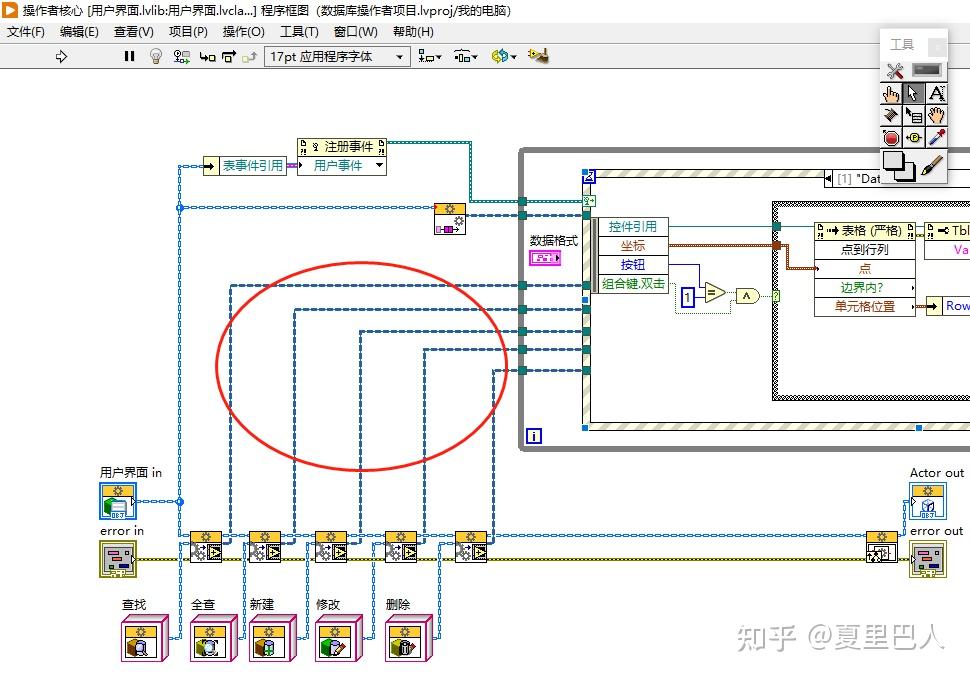The height and width of the screenshot is (677, 970).
Task: Select the Get Color eyedropper tool
Action: pos(936,136)
